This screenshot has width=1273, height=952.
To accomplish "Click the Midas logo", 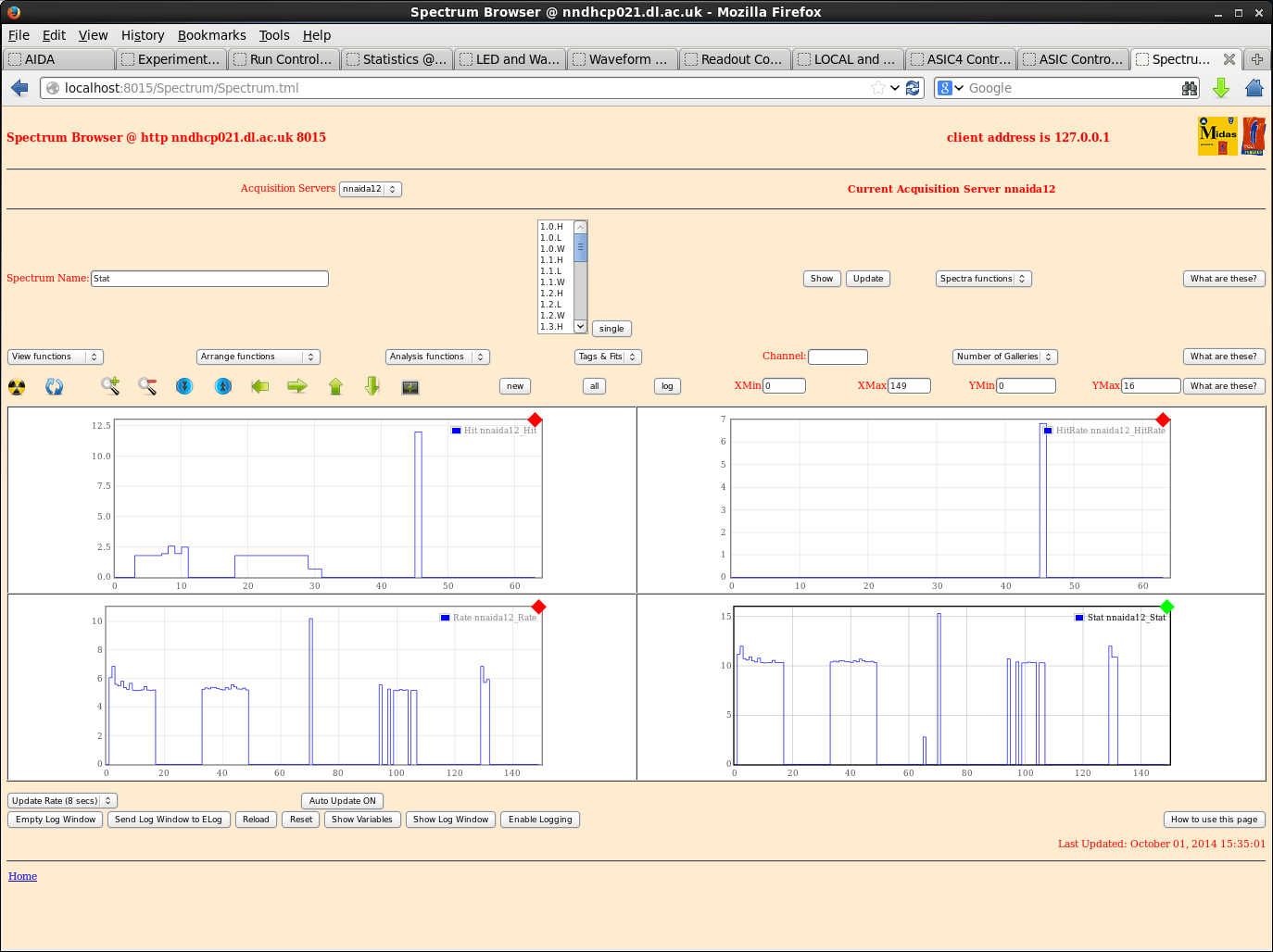I will (1217, 136).
